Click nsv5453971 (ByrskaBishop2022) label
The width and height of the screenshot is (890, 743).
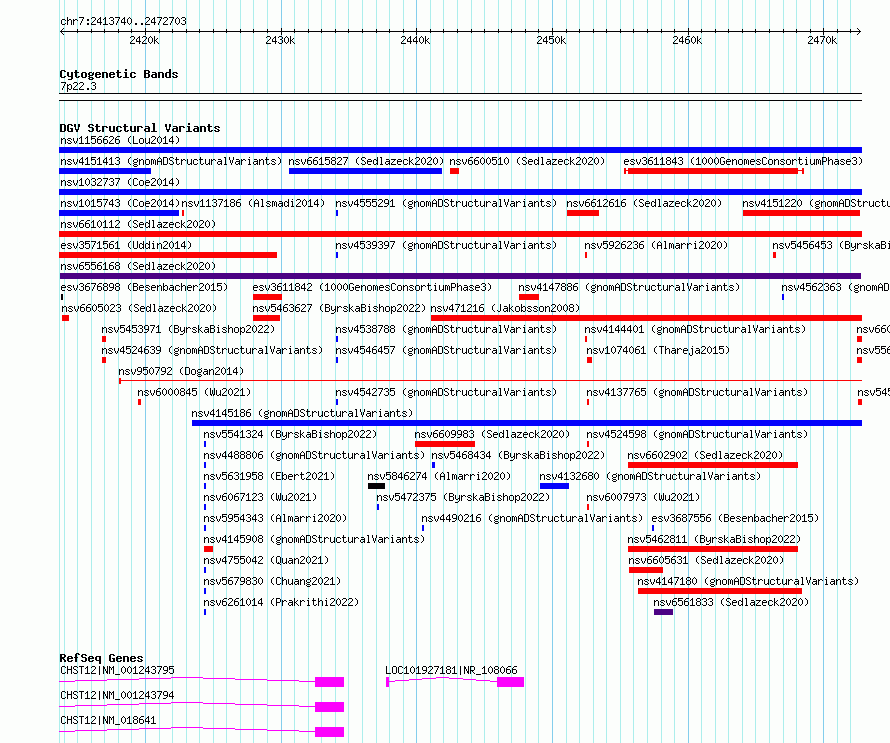coord(188,329)
